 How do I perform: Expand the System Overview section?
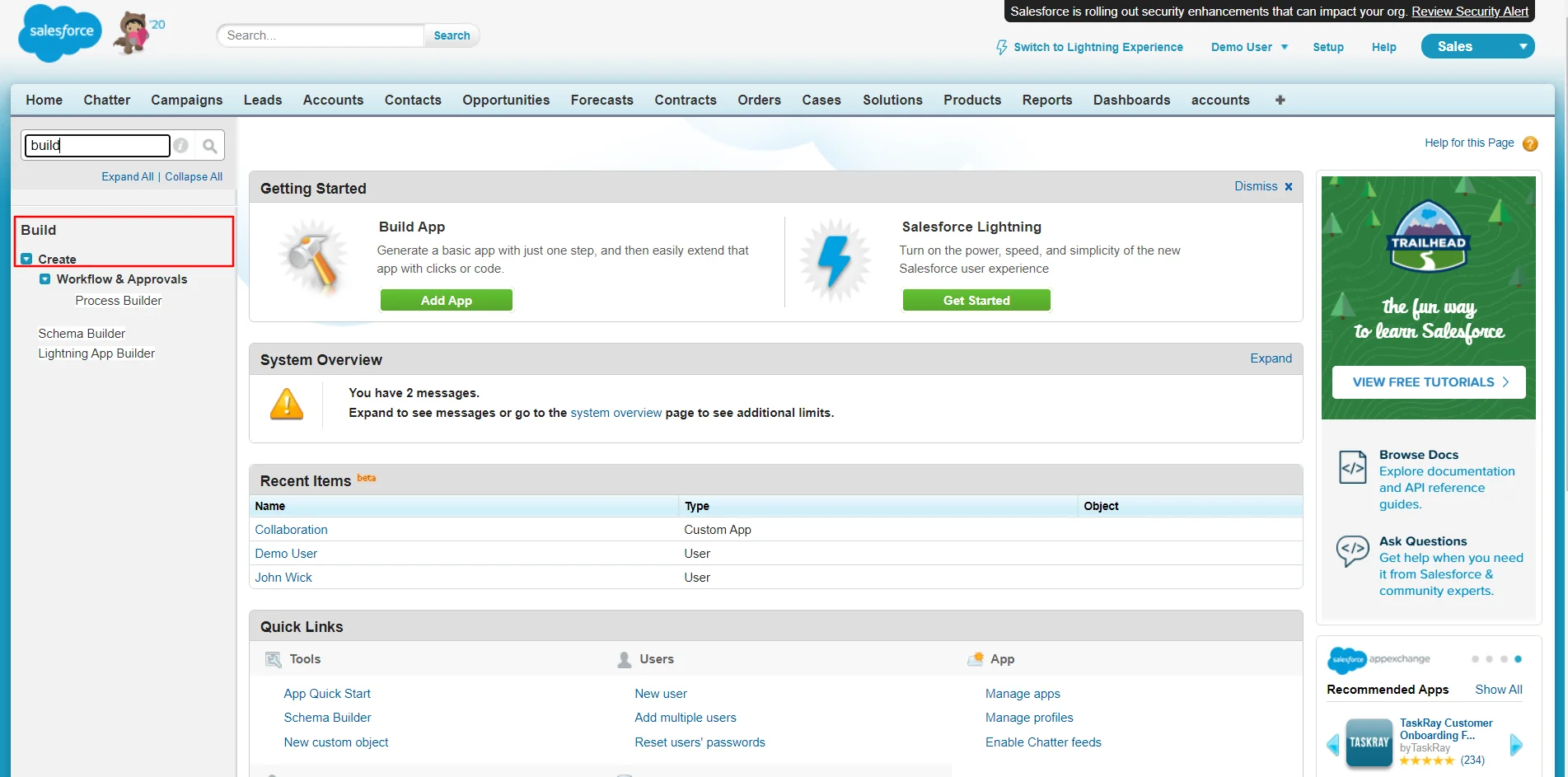(1271, 358)
